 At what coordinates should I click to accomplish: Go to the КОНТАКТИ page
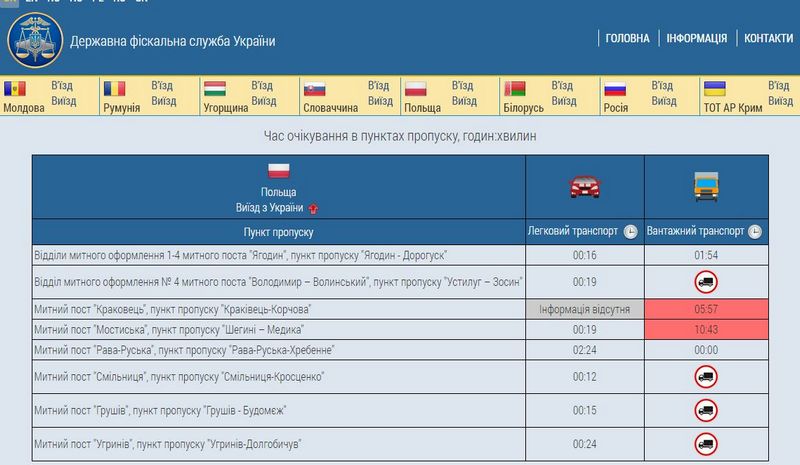(x=768, y=38)
